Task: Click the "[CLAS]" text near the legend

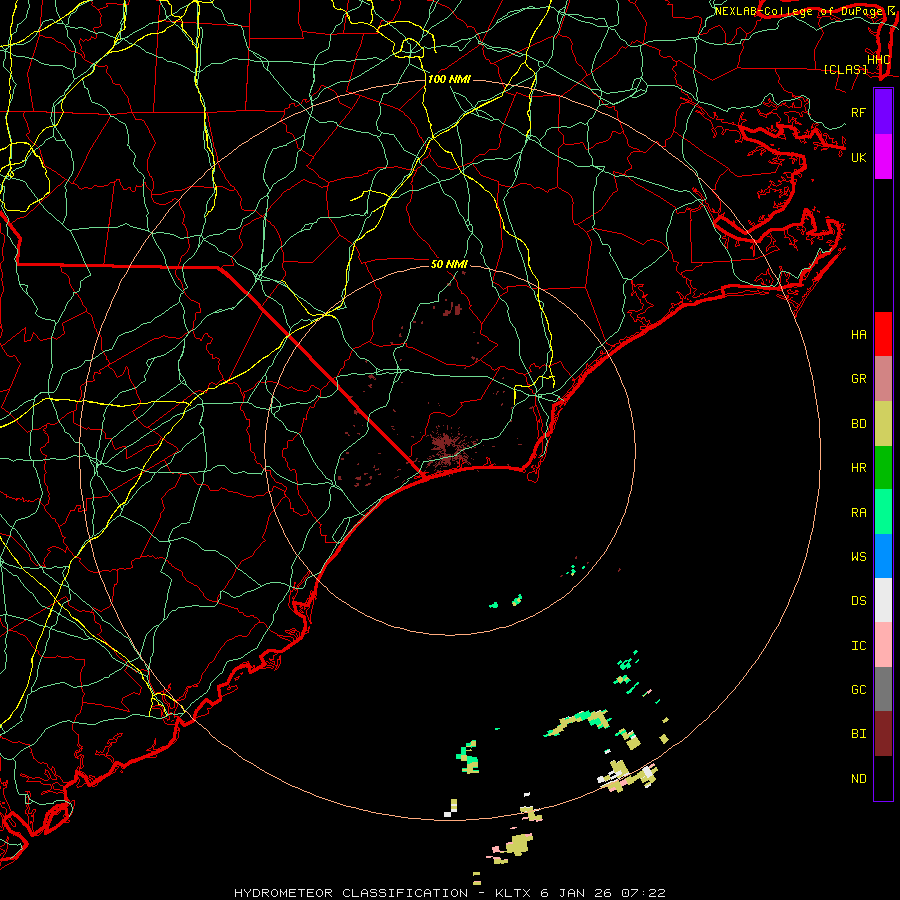Action: [x=845, y=70]
